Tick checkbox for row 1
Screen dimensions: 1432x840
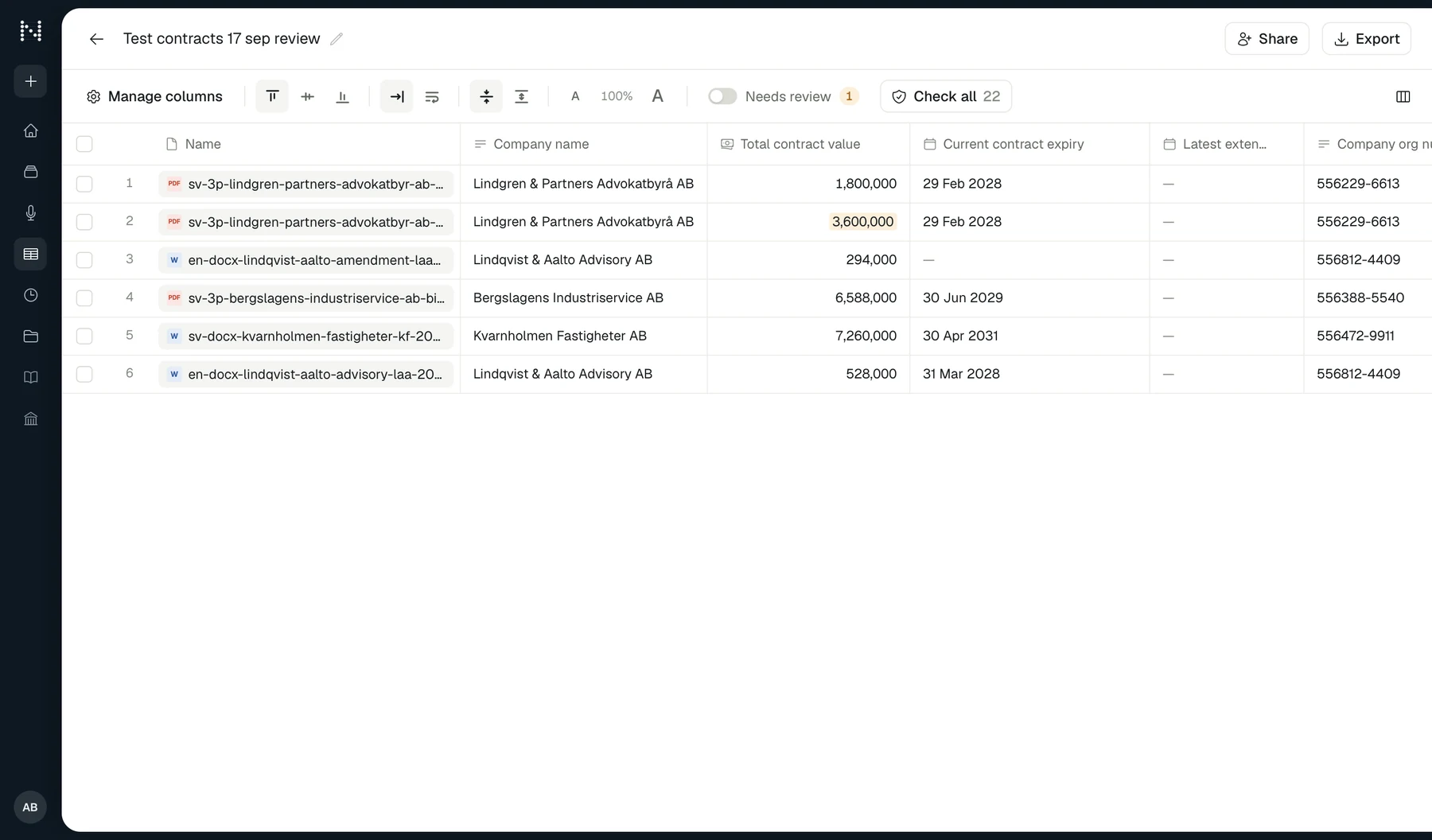coord(84,184)
